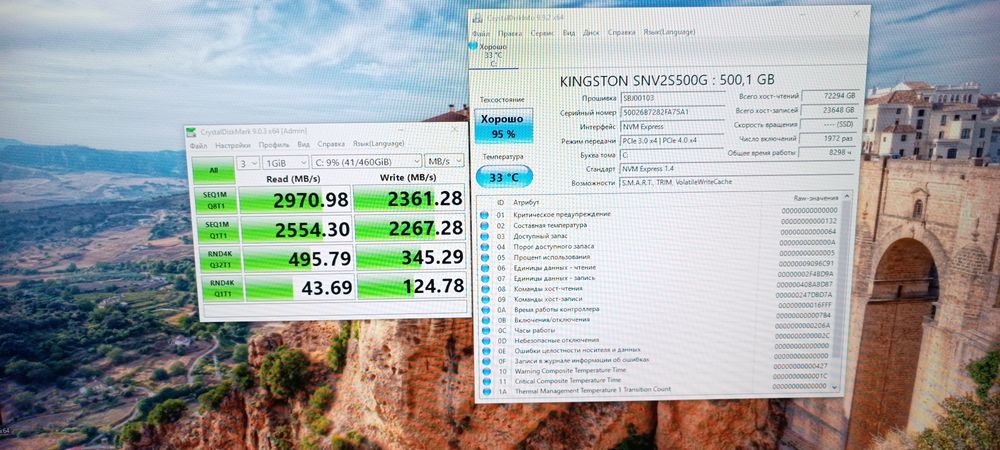Open Профиль menu in CrystalDiskMark
The width and height of the screenshot is (1000, 450).
(x=274, y=145)
